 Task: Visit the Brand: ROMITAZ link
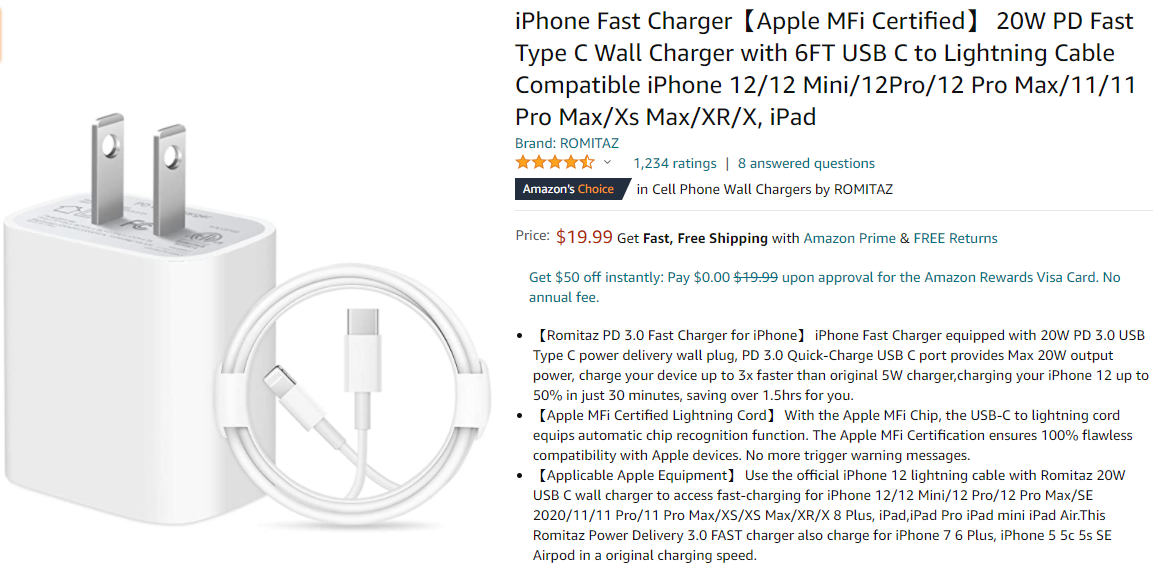[x=566, y=143]
